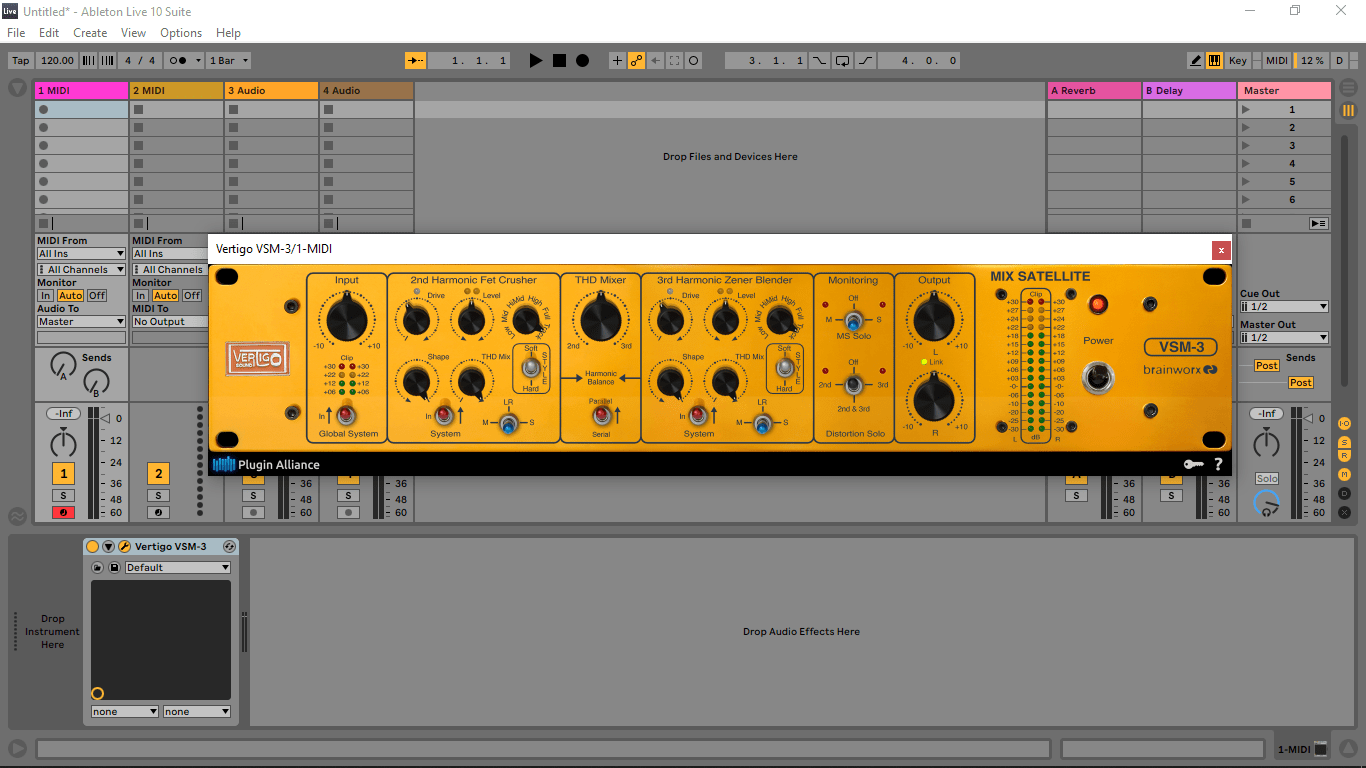Viewport: 1366px width, 768px height.
Task: Toggle Automation Arm button
Action: coord(636,61)
